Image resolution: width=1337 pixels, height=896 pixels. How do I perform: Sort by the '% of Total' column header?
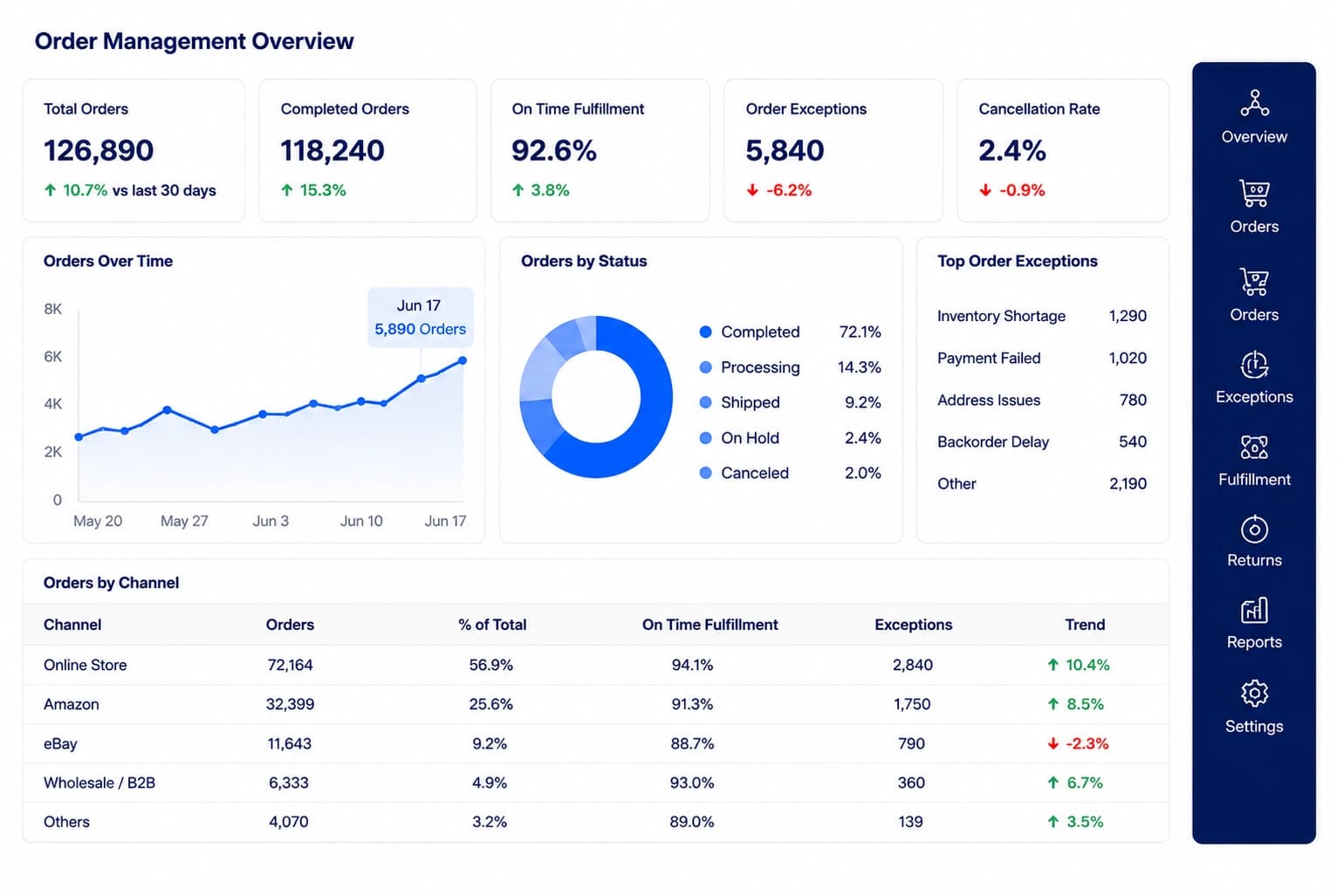tap(492, 625)
